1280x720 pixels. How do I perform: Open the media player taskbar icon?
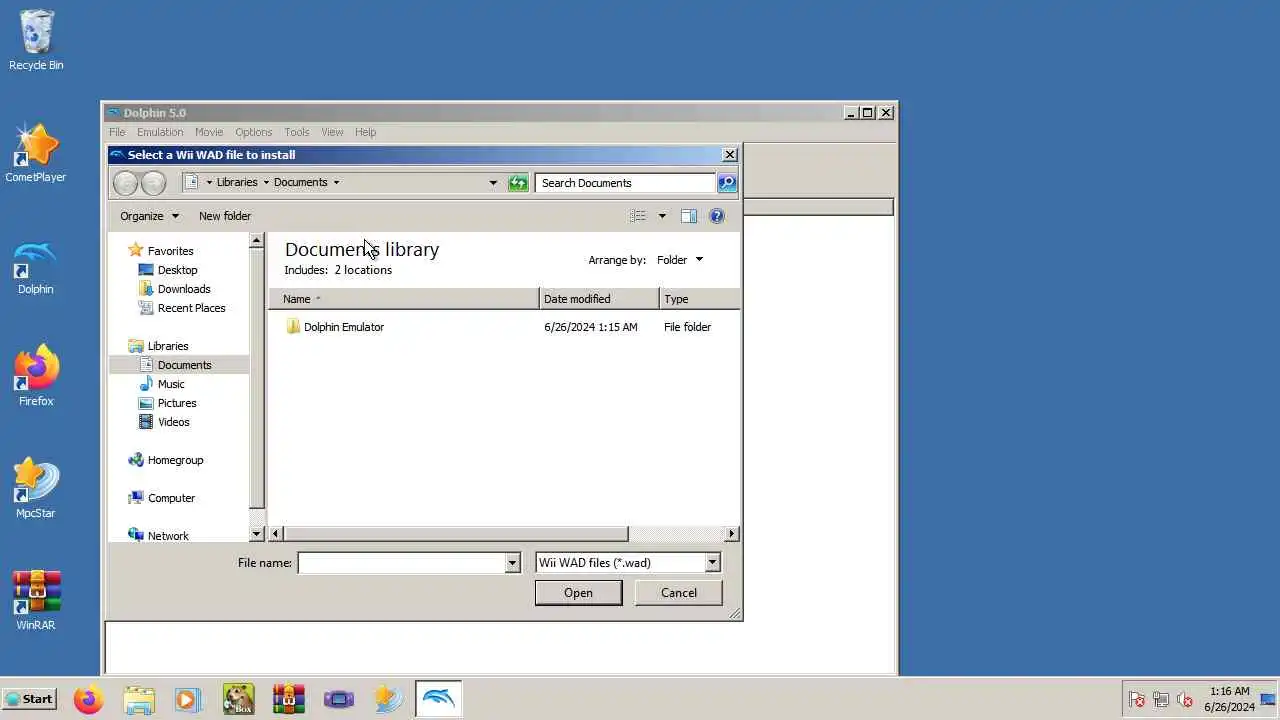point(188,699)
